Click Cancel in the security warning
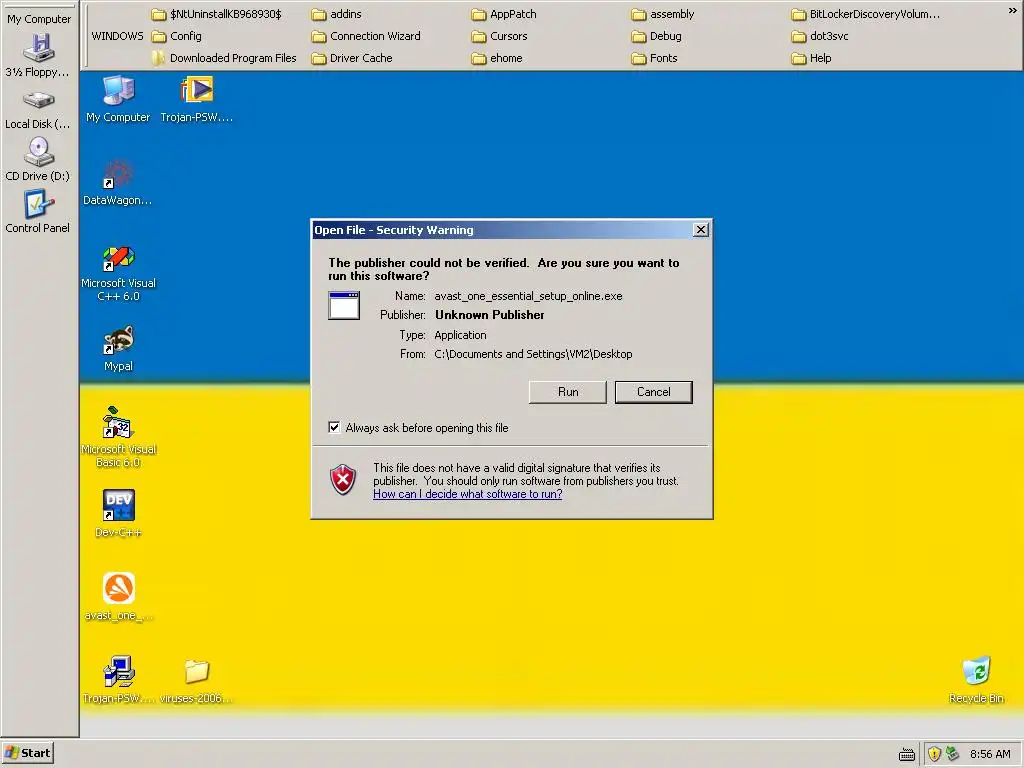 [x=654, y=392]
